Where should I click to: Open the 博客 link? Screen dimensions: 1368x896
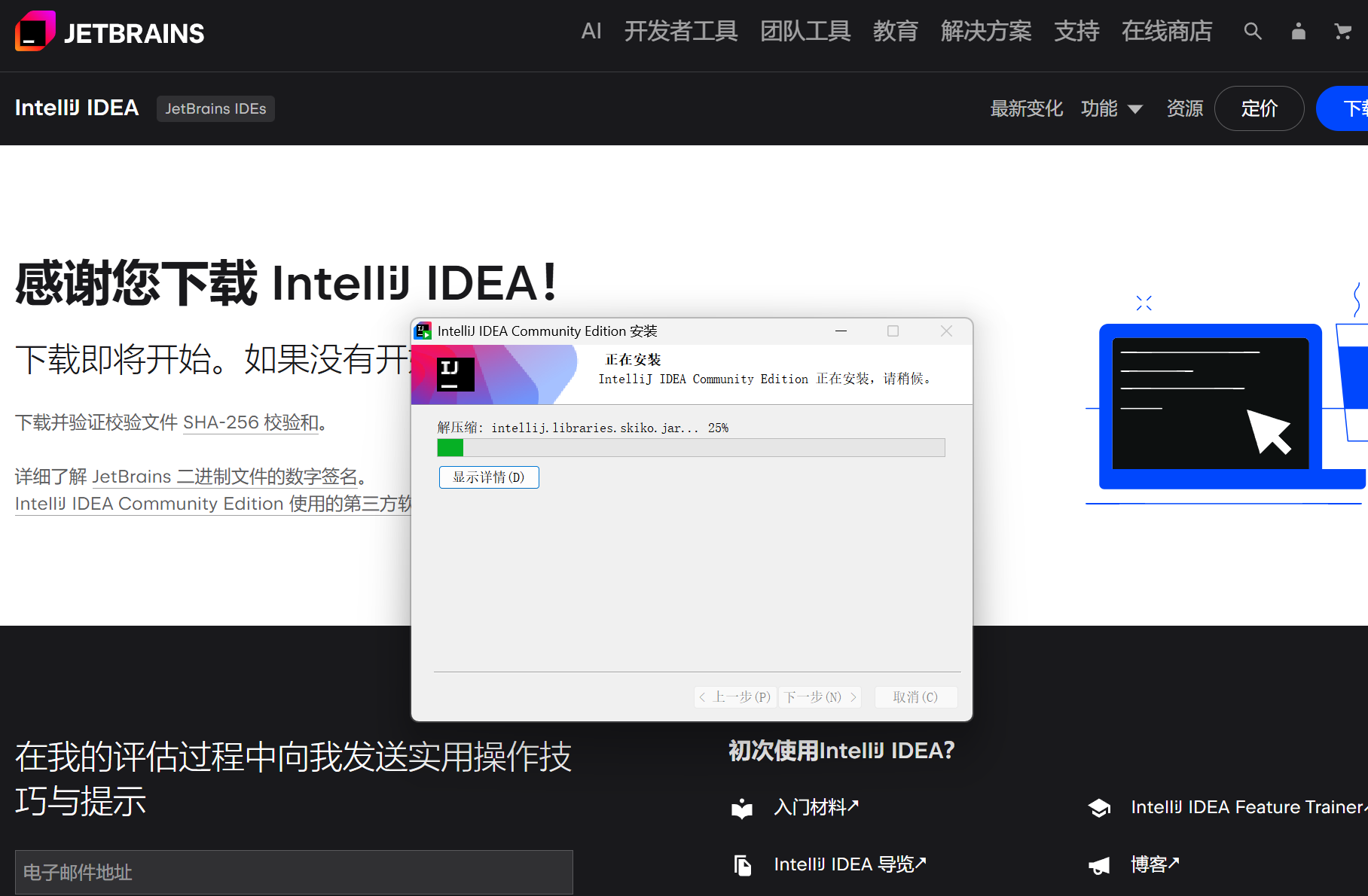coord(1155,864)
